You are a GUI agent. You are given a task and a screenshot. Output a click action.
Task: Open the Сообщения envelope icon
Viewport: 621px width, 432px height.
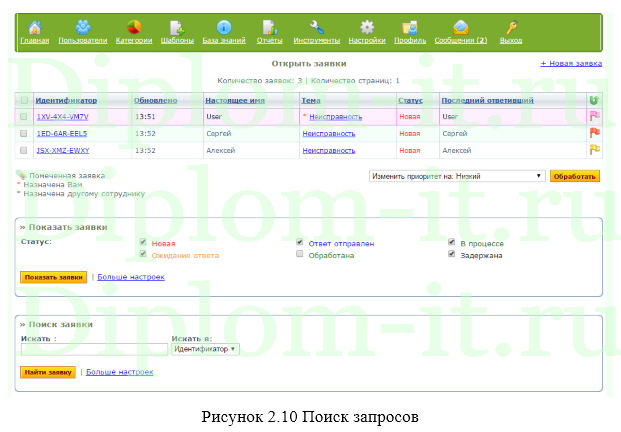(x=461, y=27)
